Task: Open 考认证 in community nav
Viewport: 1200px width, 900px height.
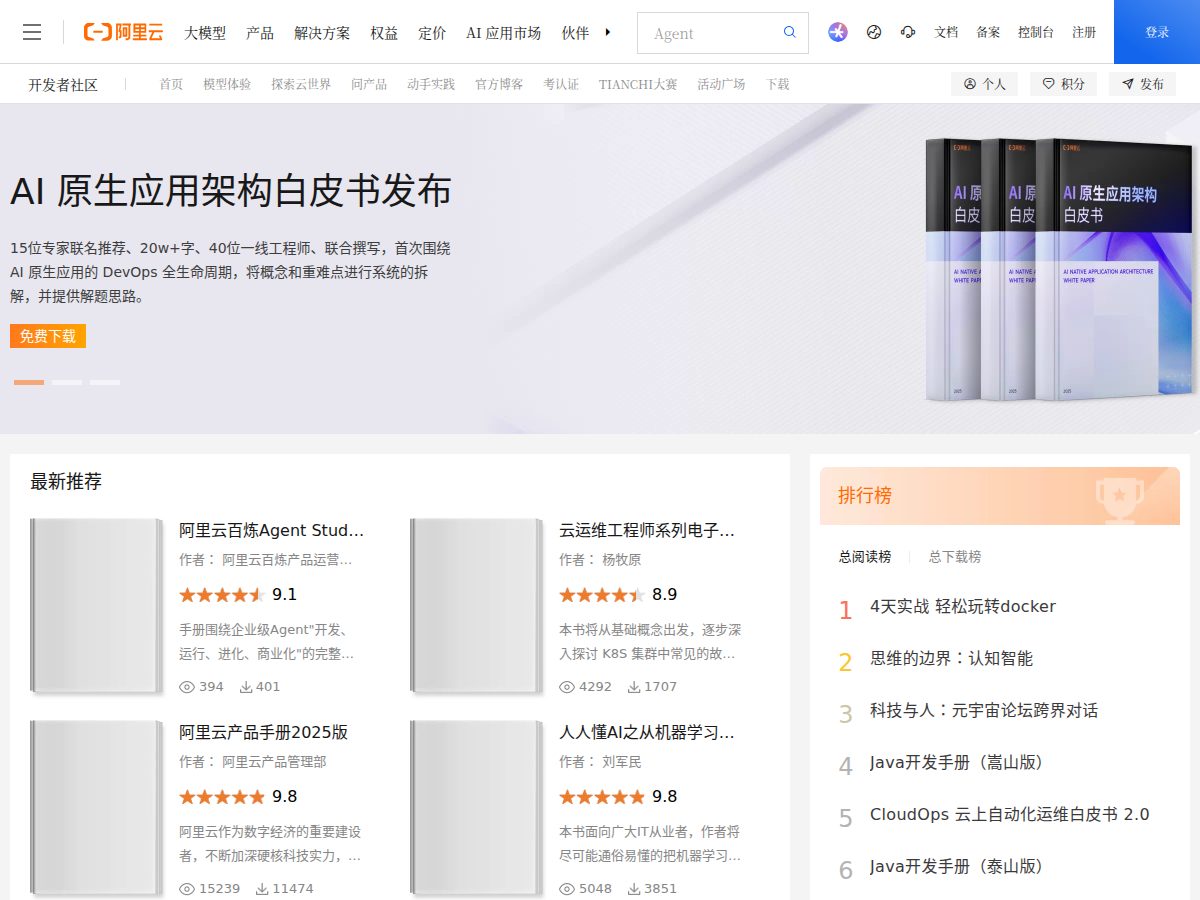Action: [x=561, y=84]
